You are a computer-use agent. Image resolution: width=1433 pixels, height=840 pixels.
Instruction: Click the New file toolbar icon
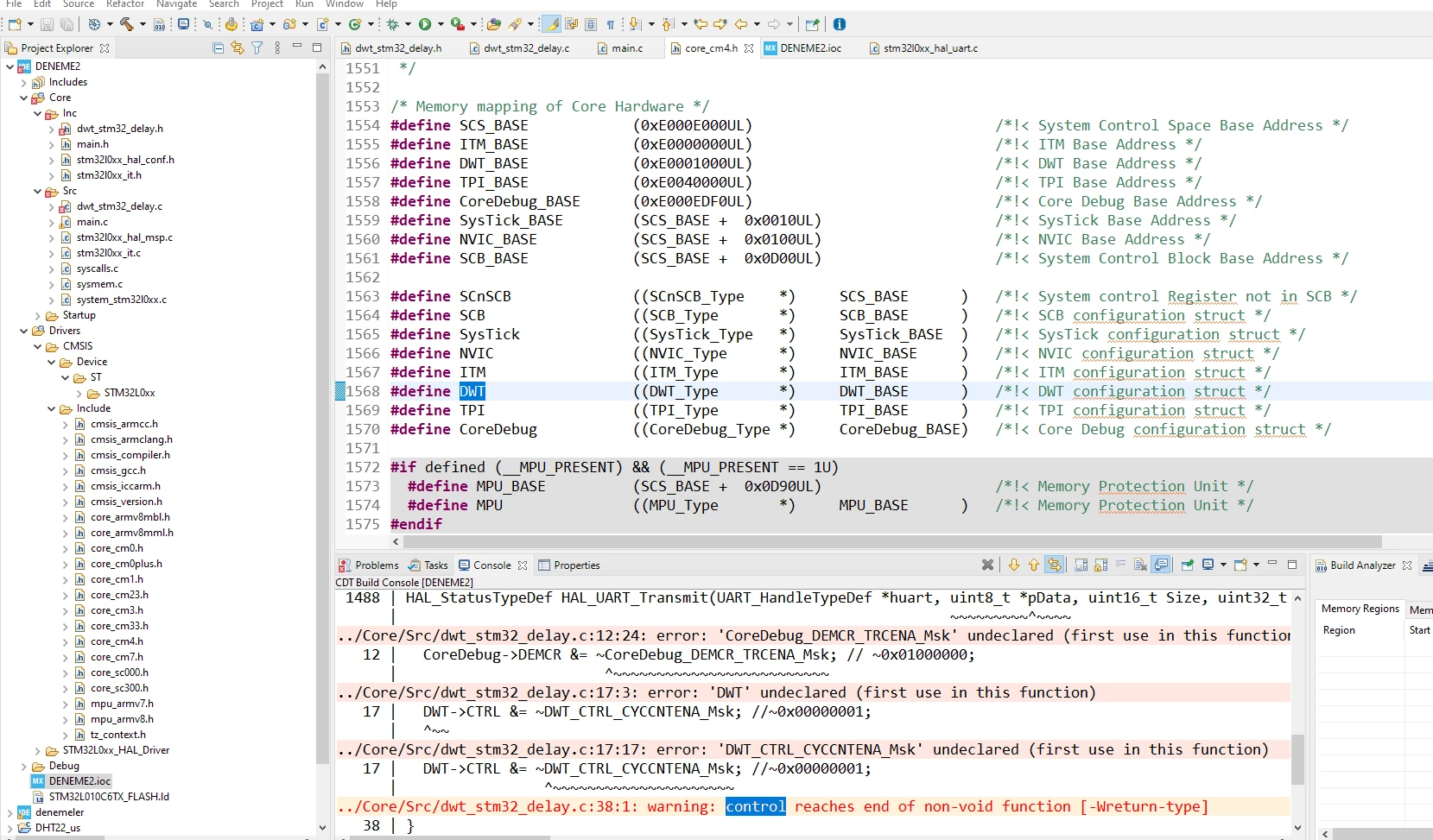[x=15, y=24]
